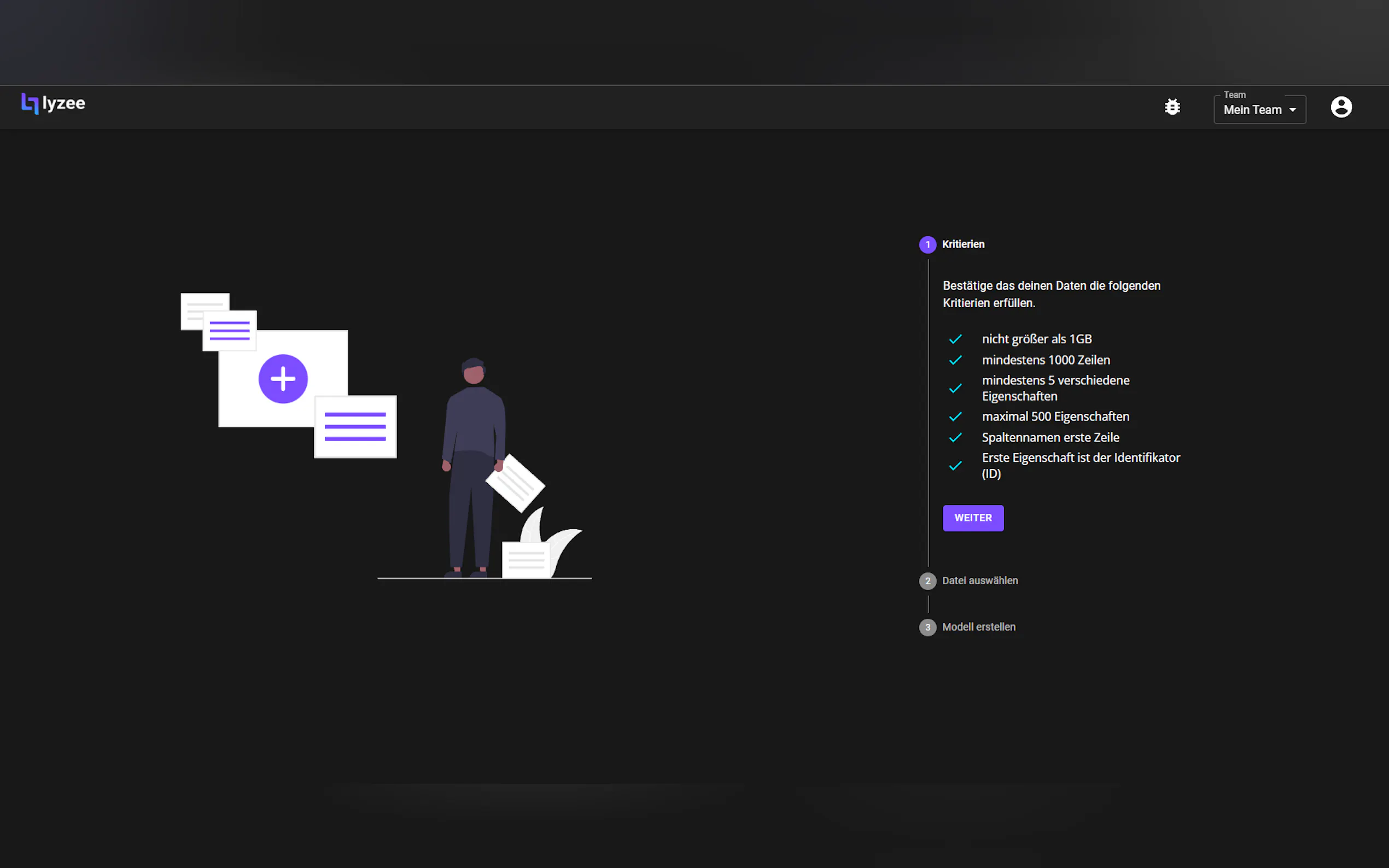Click the purple plus circle illustration
1389x868 pixels.
(283, 379)
